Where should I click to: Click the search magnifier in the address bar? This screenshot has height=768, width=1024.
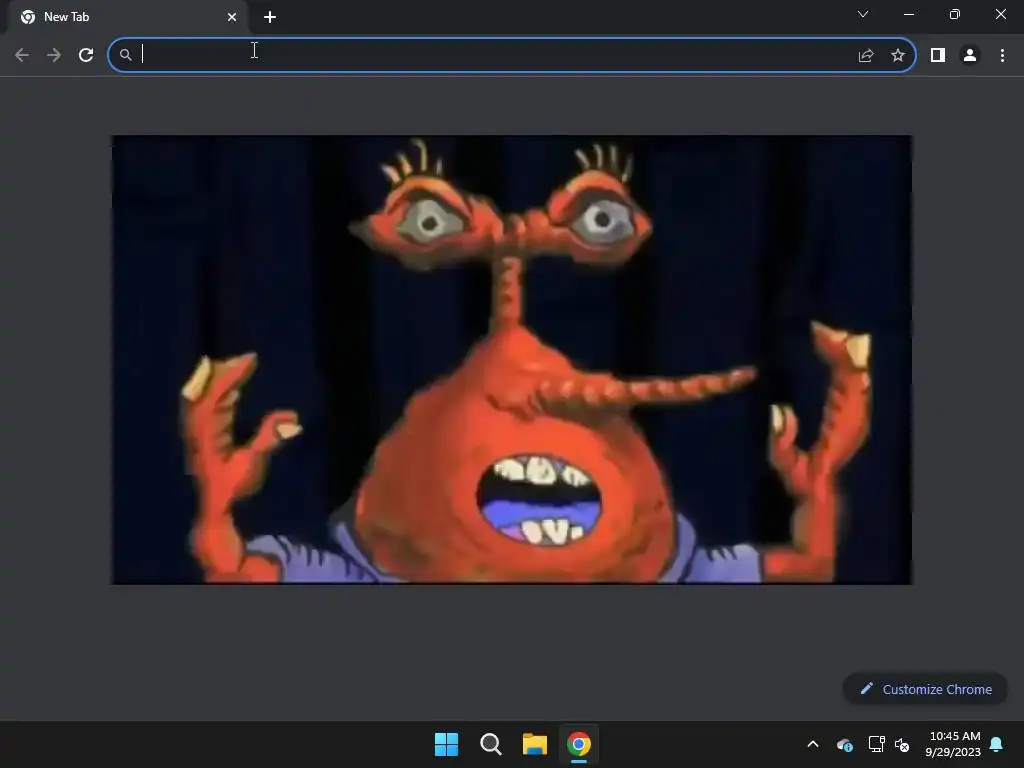(x=125, y=55)
